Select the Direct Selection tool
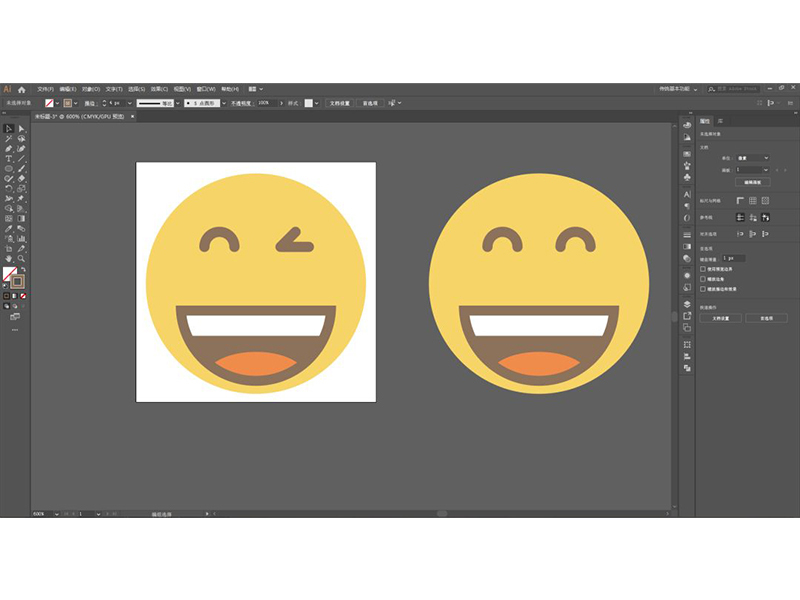 click(21, 128)
